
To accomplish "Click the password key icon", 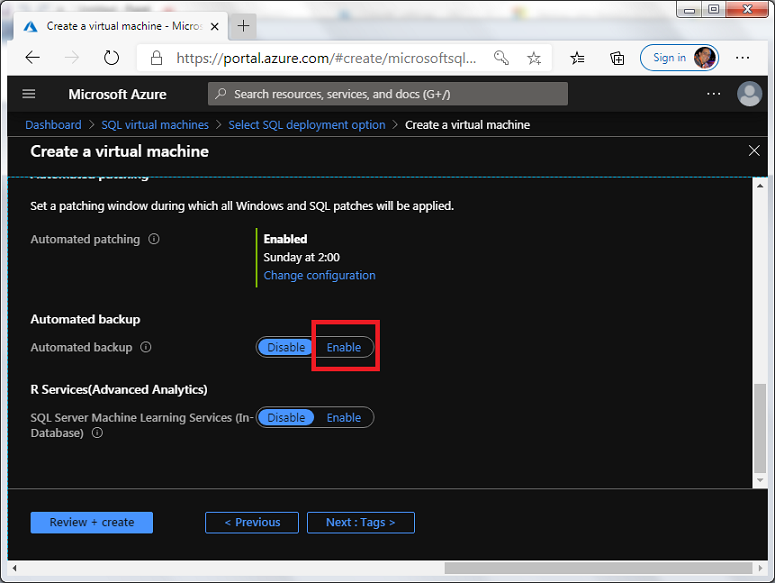I will coord(501,58).
